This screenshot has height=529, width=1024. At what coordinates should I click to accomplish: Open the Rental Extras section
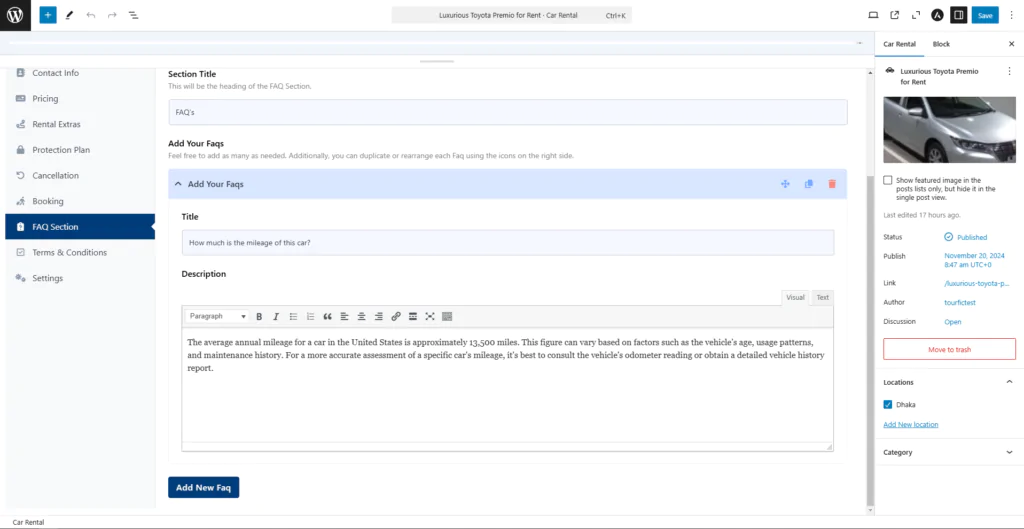click(x=80, y=124)
